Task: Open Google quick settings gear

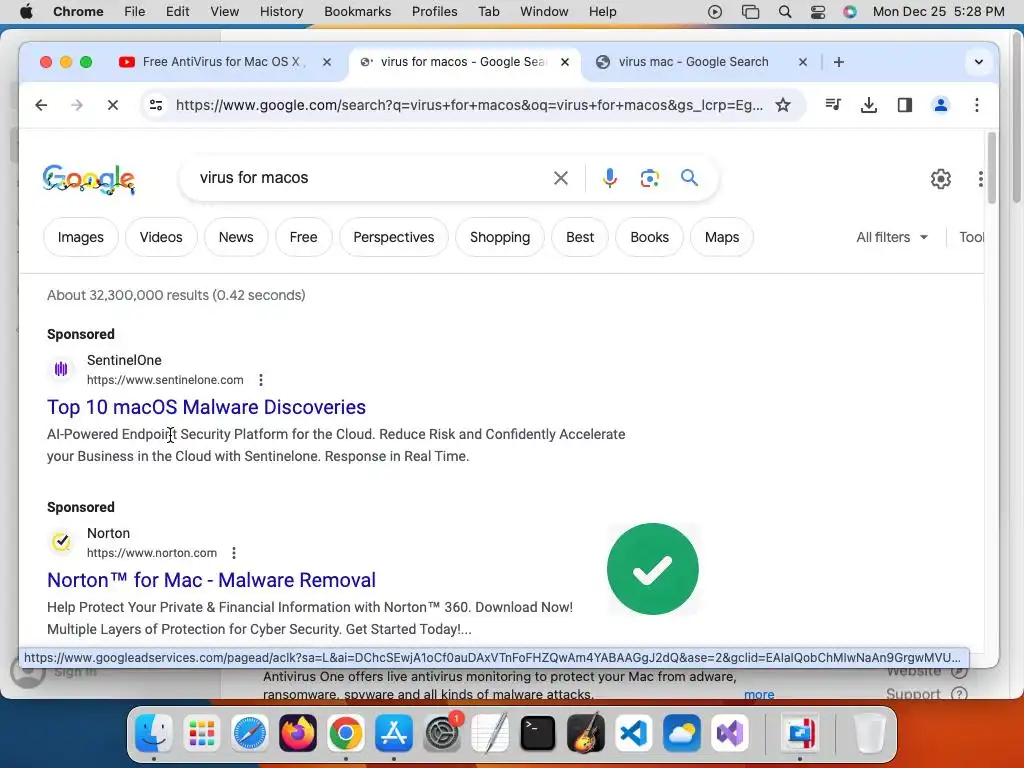Action: [x=940, y=179]
